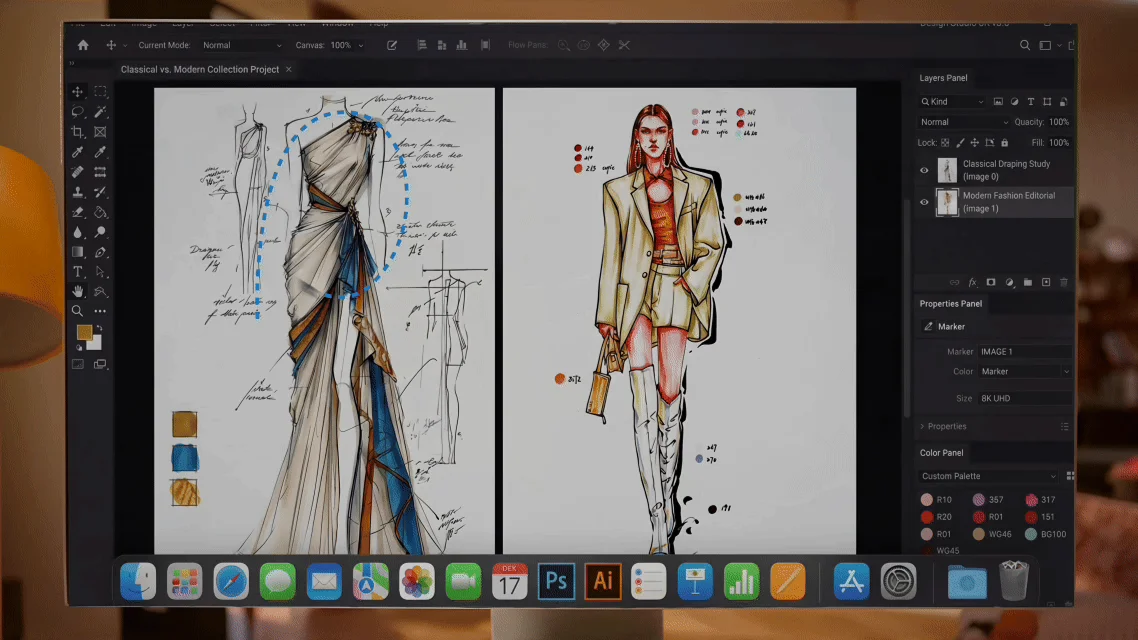Switch to Classical vs. Modern Collection Project tab

point(200,70)
